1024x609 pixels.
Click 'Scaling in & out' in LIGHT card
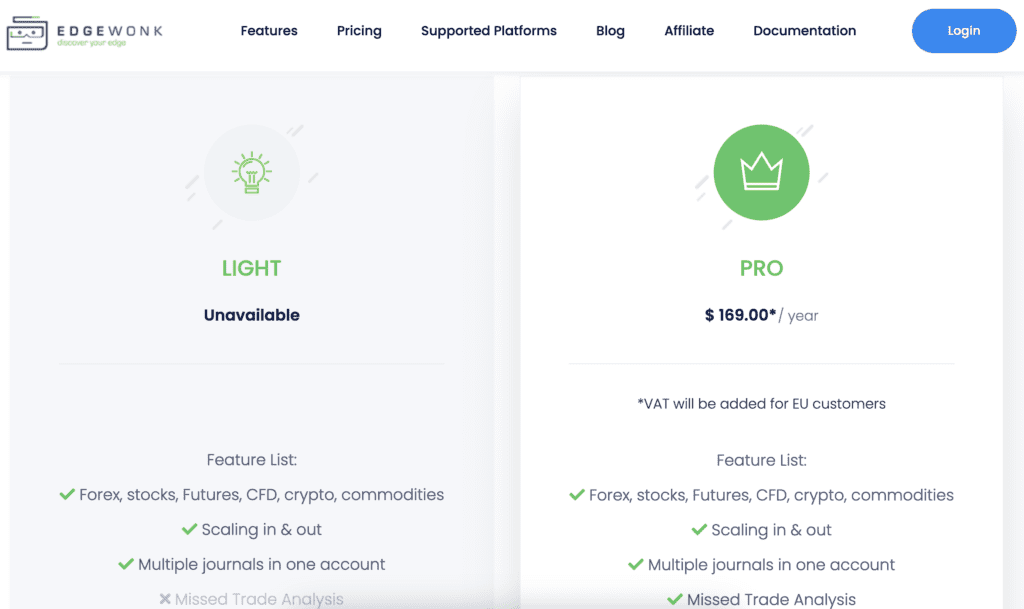click(x=261, y=529)
